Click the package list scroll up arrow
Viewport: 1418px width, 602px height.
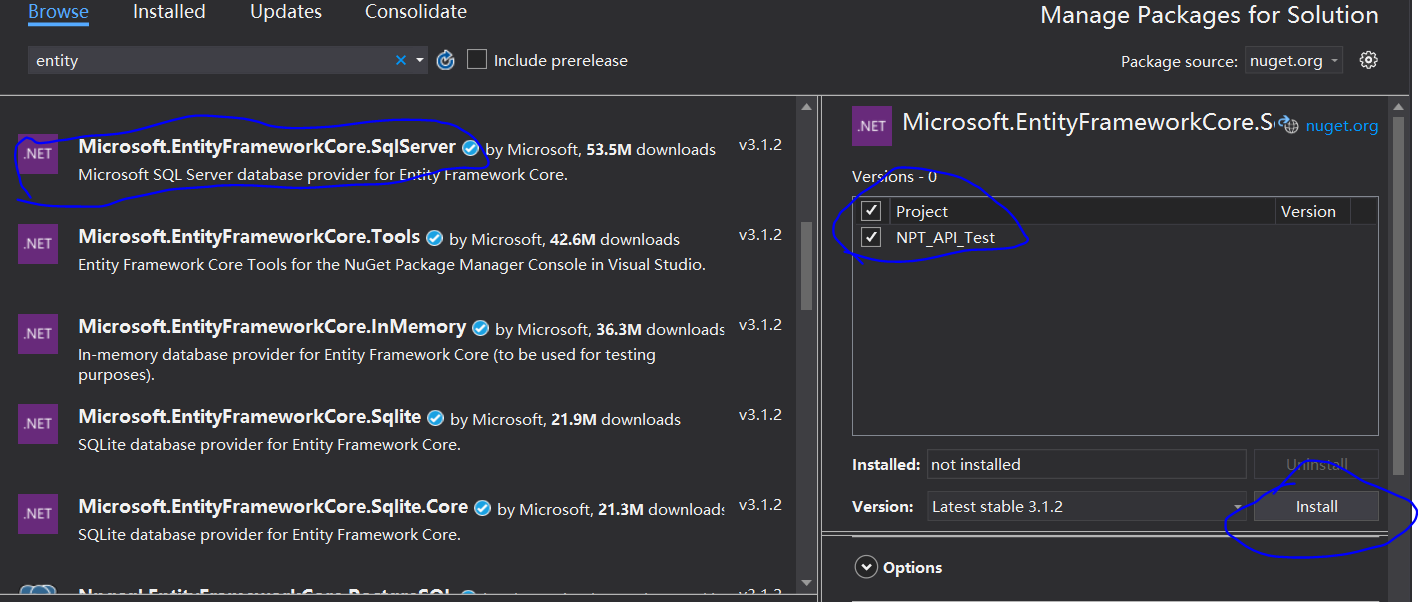(x=807, y=106)
